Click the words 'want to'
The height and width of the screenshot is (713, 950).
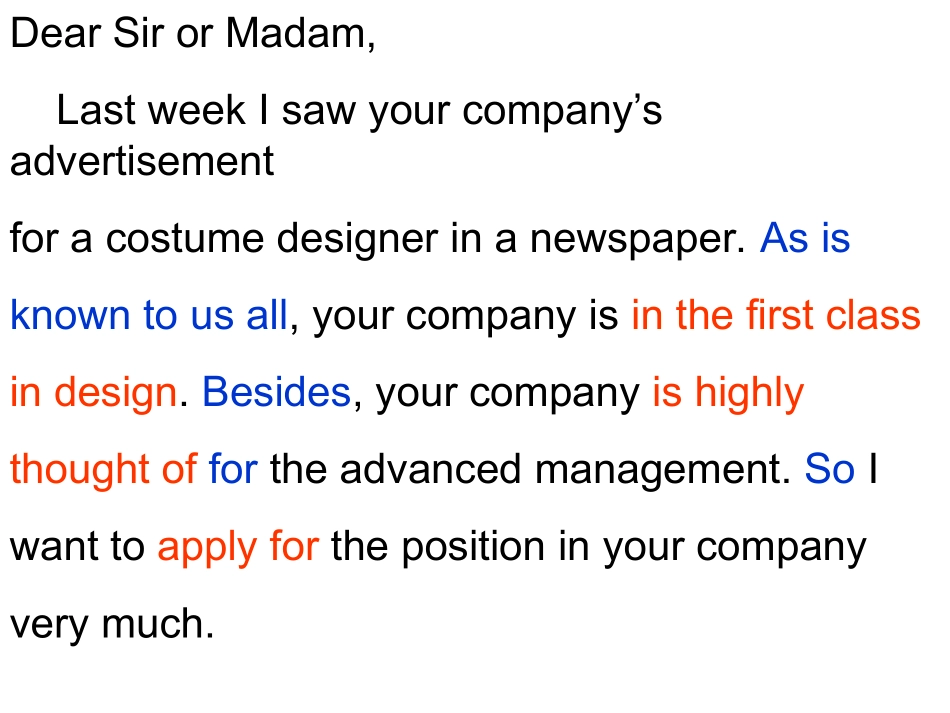(x=77, y=548)
